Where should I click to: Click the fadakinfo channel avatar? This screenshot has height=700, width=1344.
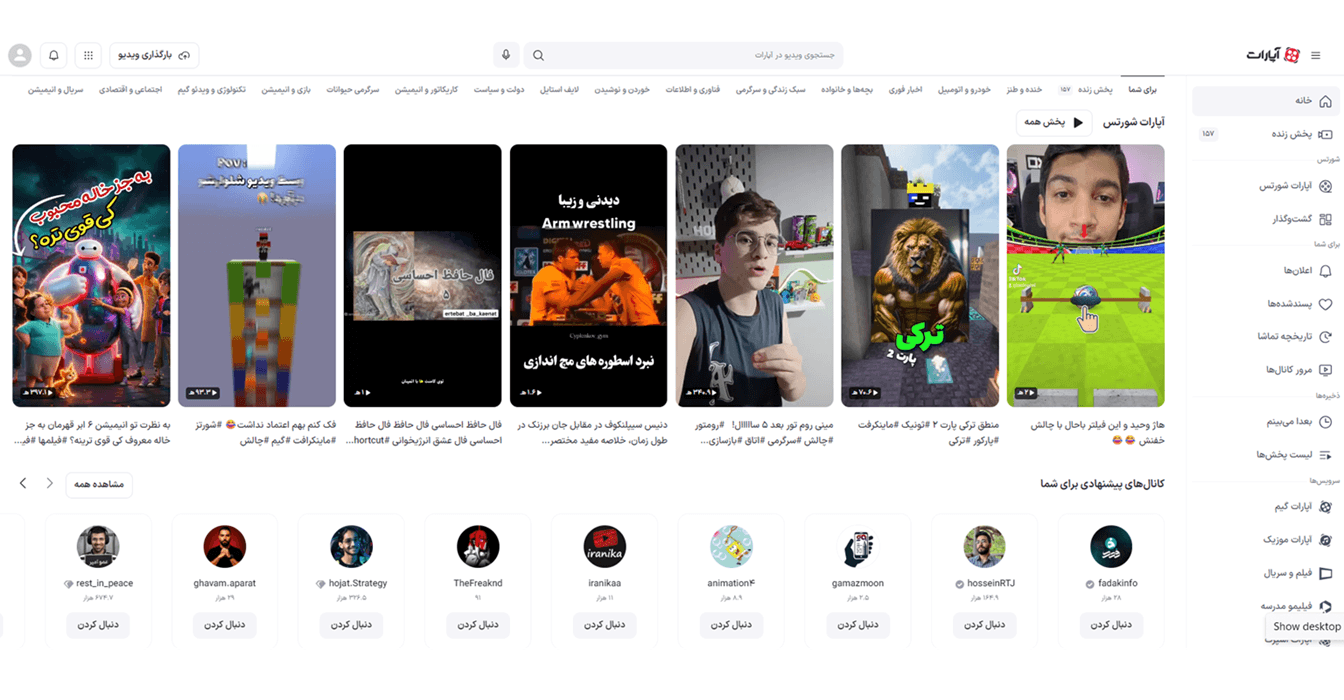tap(1111, 547)
